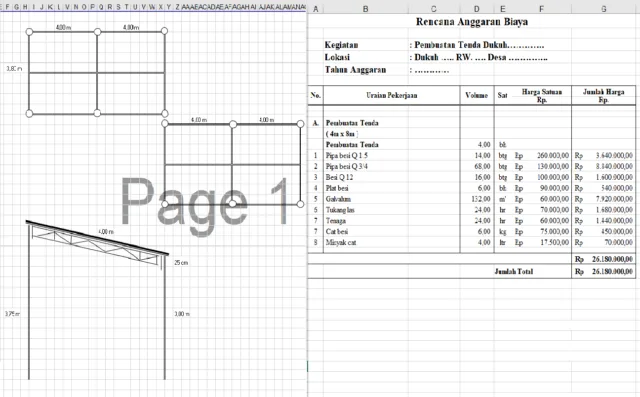Click the title 'Rencana Anggaran Biaya'

[471, 22]
